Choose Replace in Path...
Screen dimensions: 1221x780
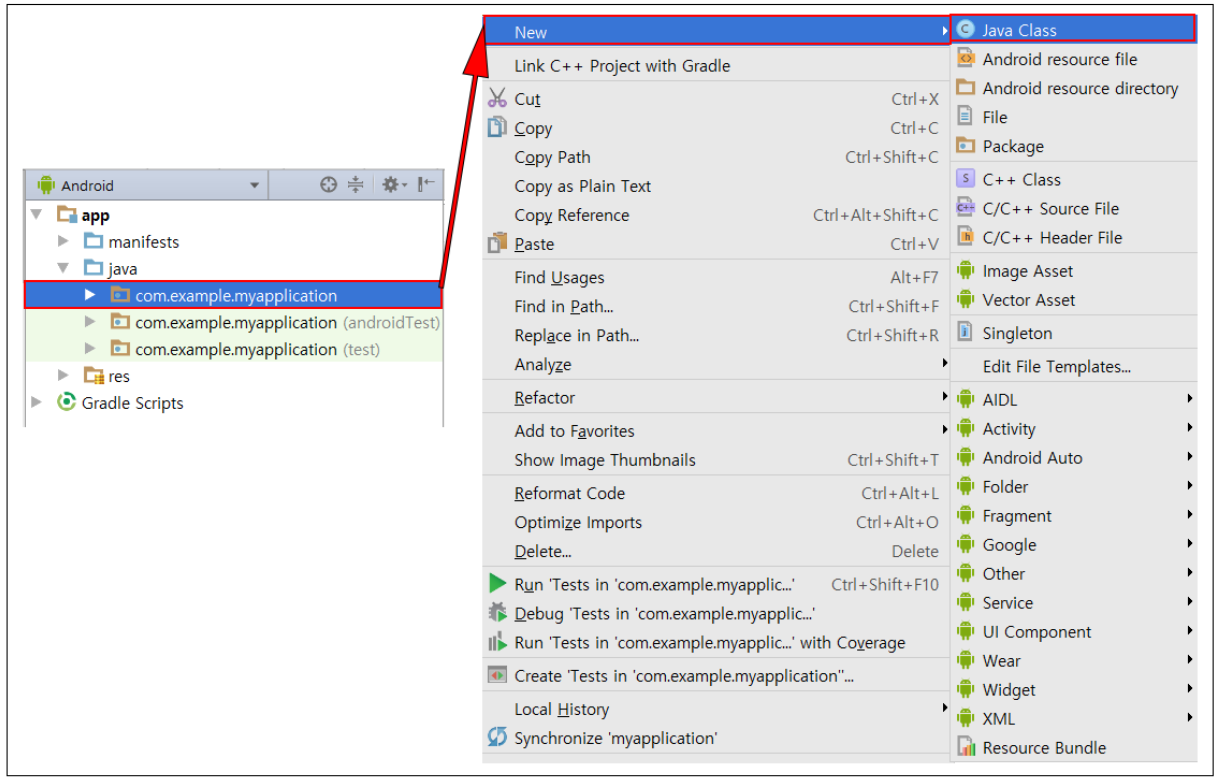[x=716, y=335]
